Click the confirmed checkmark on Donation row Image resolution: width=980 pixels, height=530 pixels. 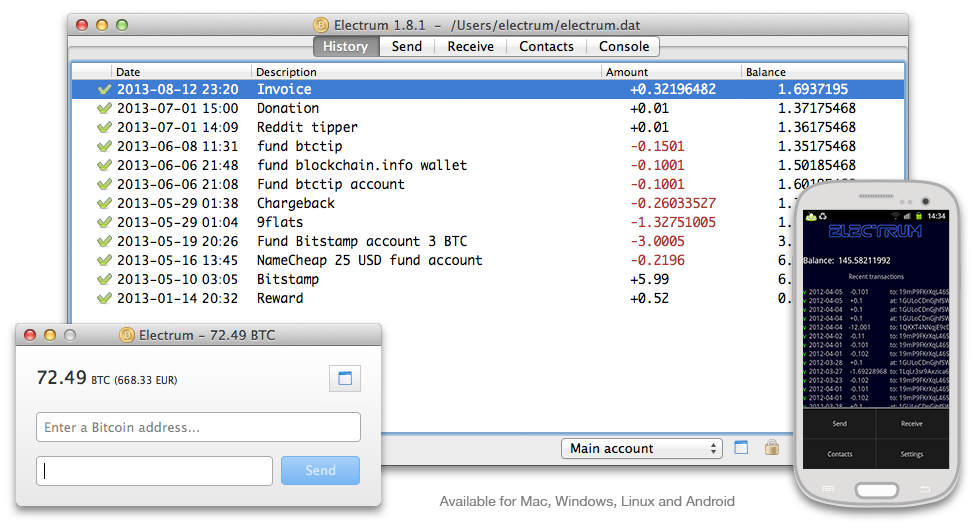pyautogui.click(x=104, y=108)
